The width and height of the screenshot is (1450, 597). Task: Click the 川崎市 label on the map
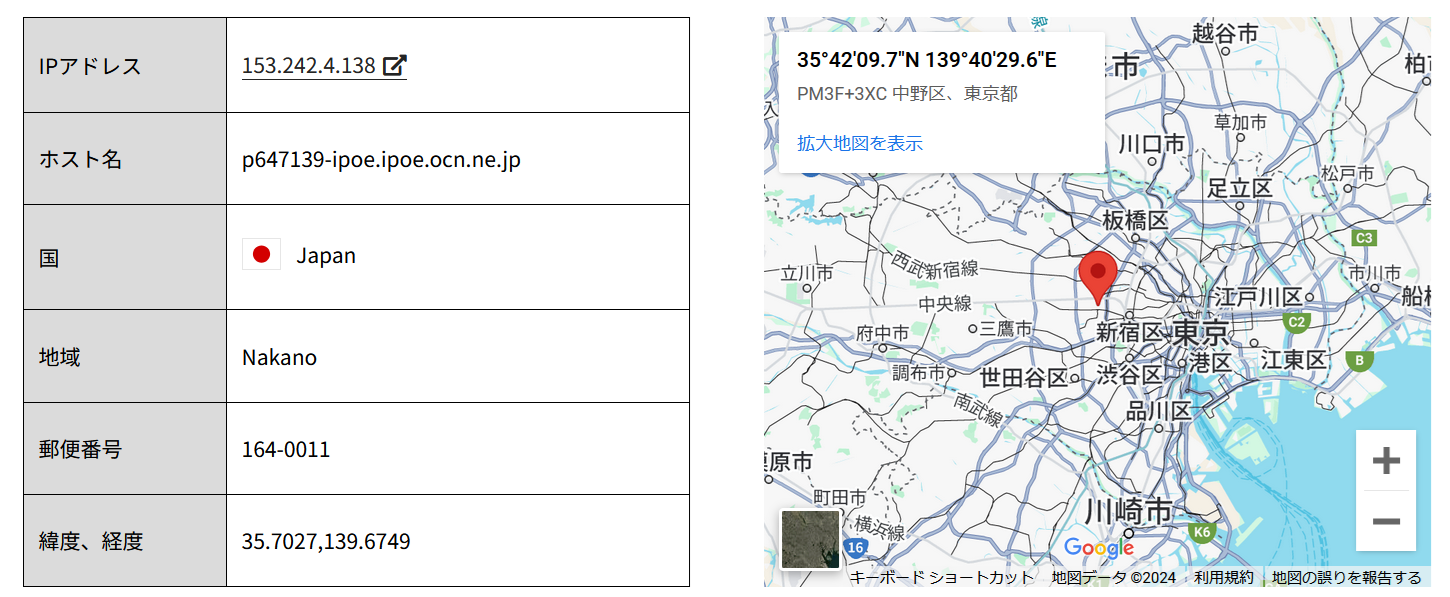coord(1128,511)
